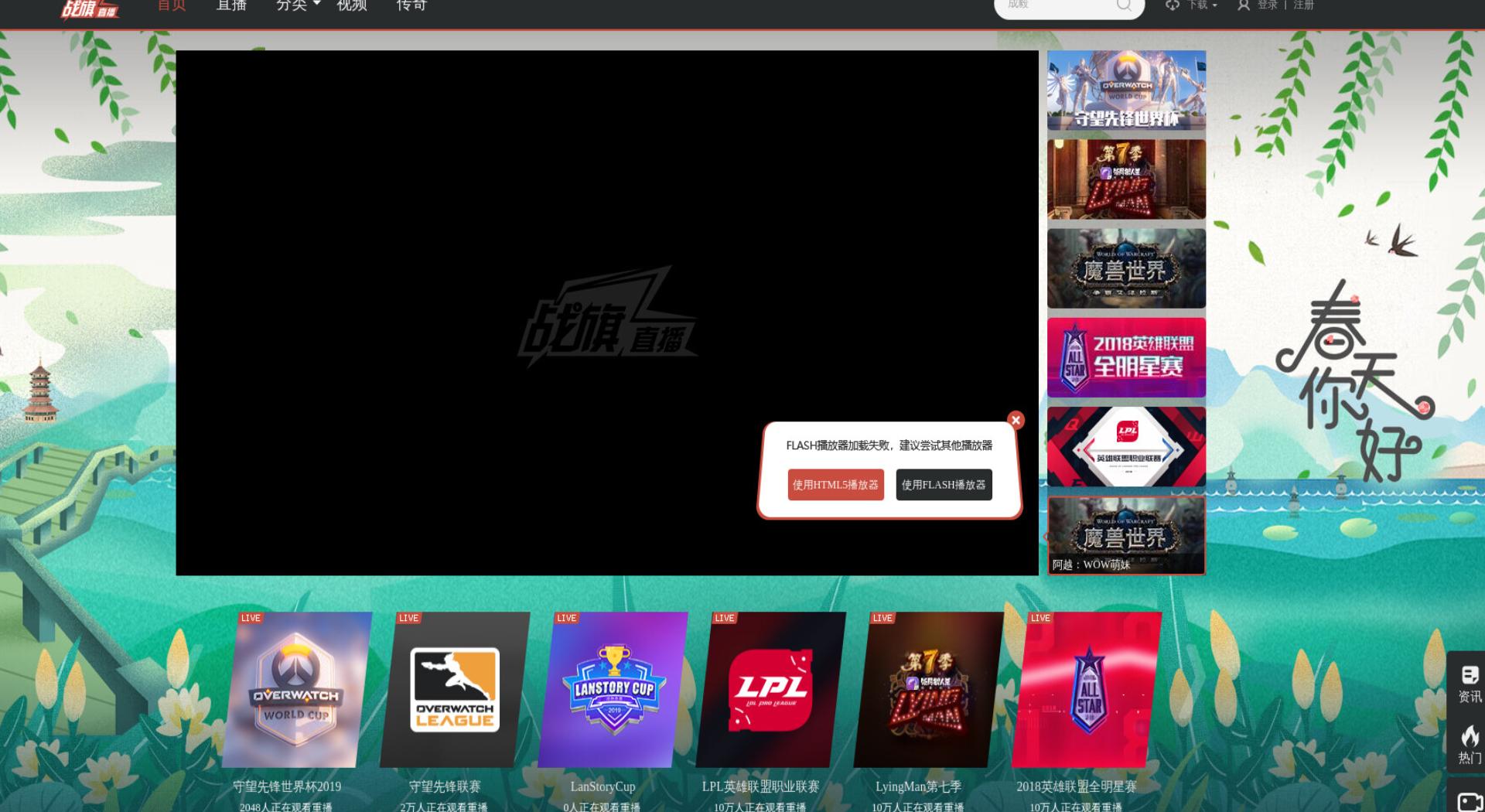
Task: Click the Zhanqi site logo
Action: (x=90, y=9)
